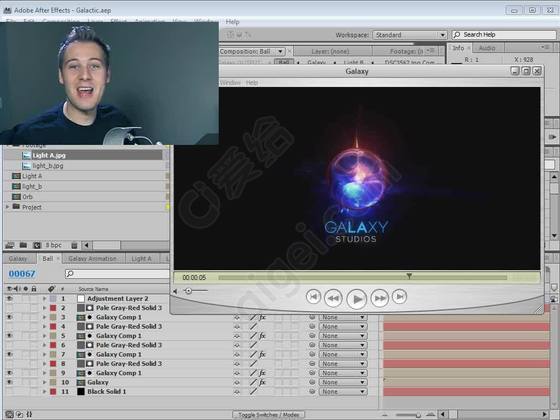Click the 8 bpc color depth label
560x420 pixels.
pos(54,245)
